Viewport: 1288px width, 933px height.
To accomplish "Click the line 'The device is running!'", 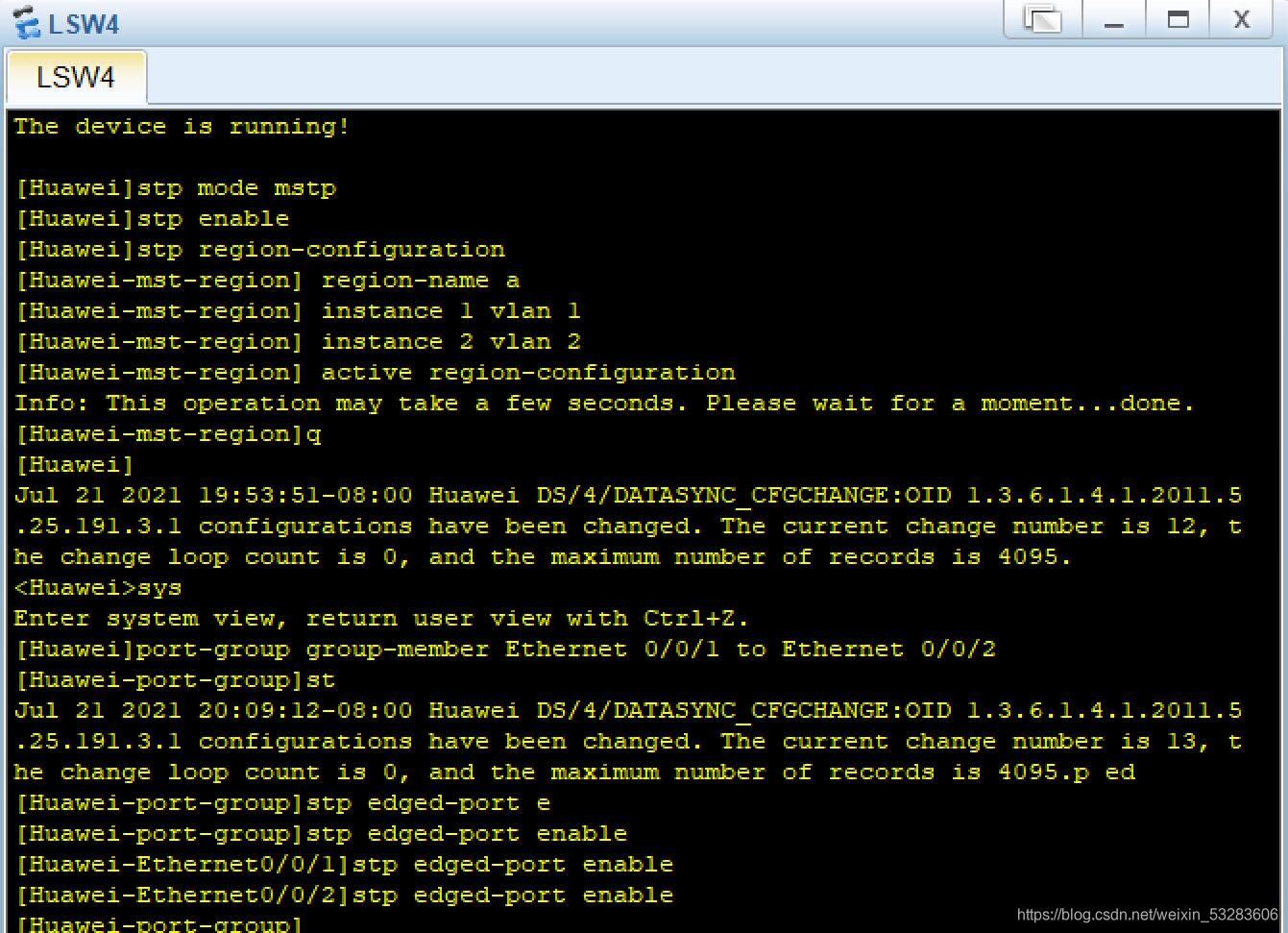I will click(182, 127).
